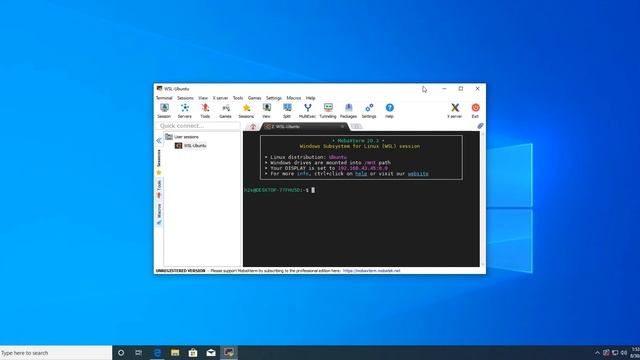Open Cortana circle icon on taskbar

click(x=121, y=353)
